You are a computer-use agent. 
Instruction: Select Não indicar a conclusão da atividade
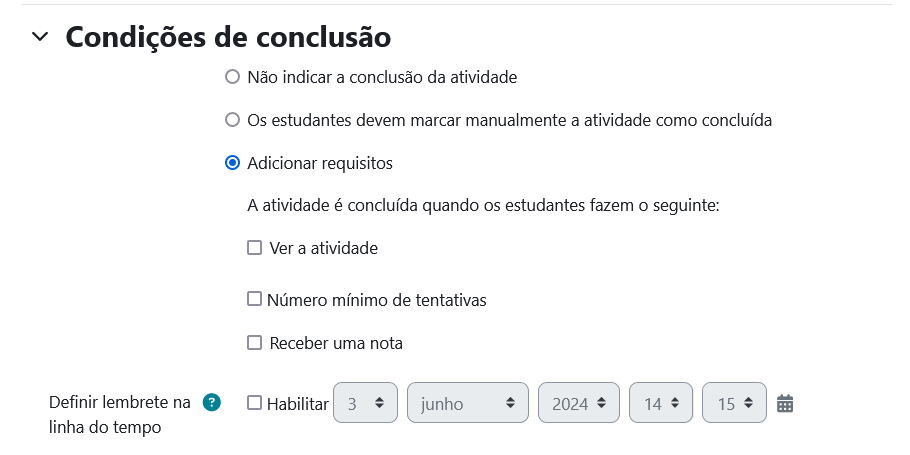tap(233, 76)
